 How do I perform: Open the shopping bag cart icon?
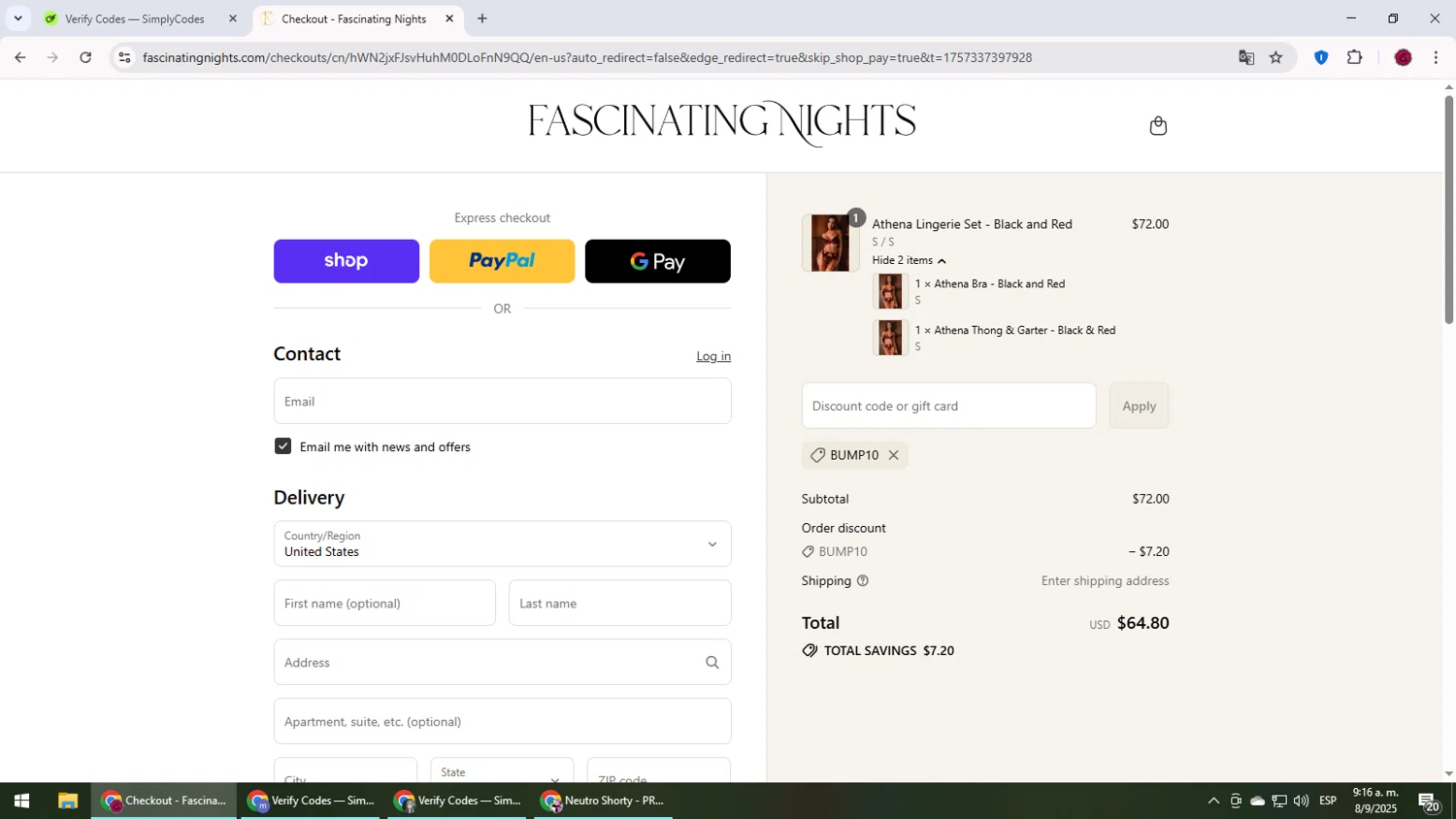(1157, 125)
